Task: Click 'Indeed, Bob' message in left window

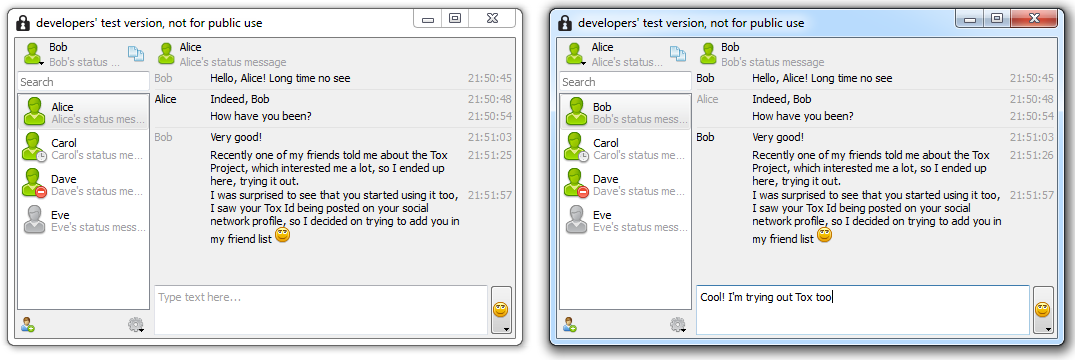Action: [x=240, y=99]
